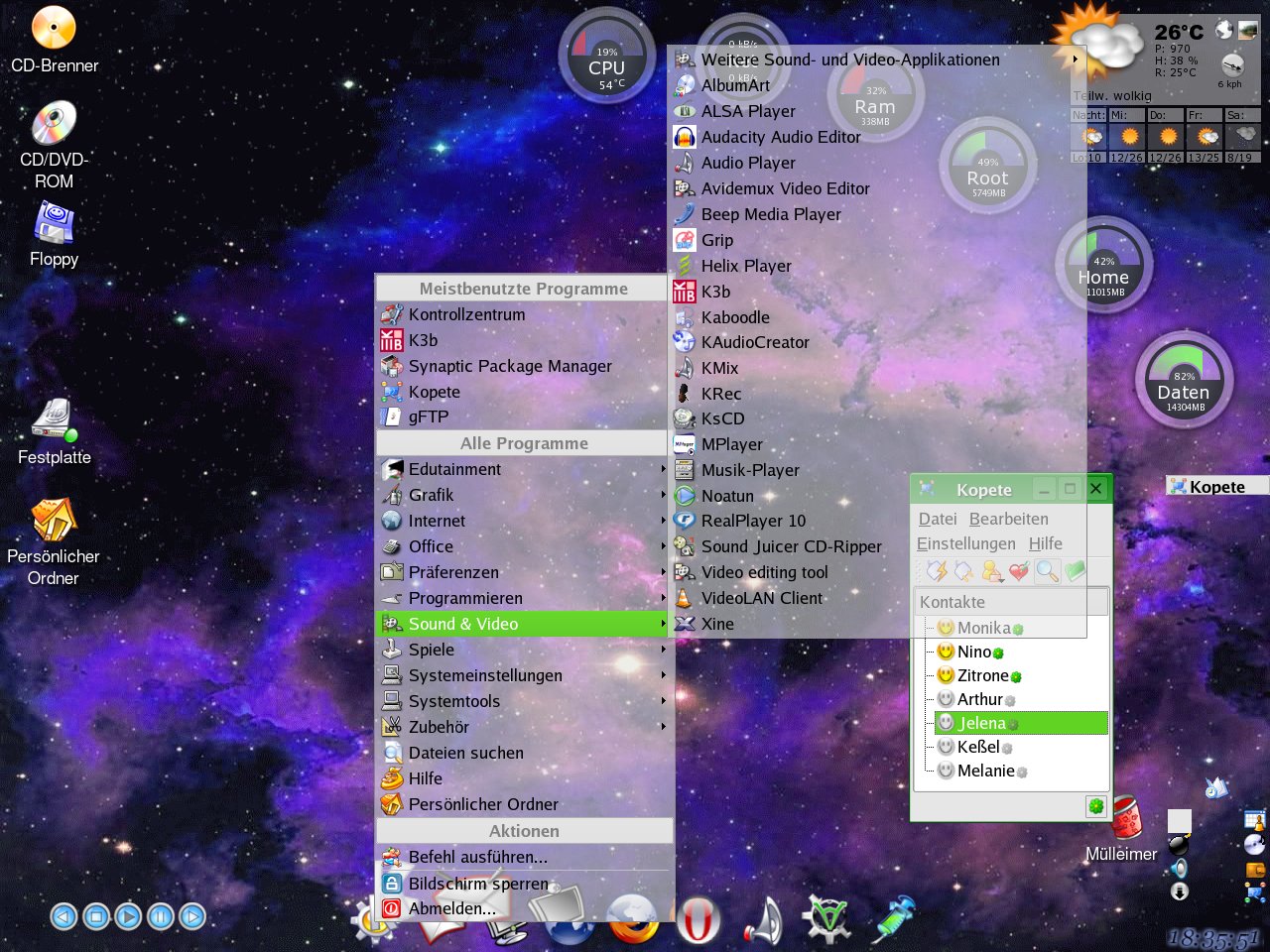
Task: Choose Bildschirm sperren action
Action: [x=524, y=883]
